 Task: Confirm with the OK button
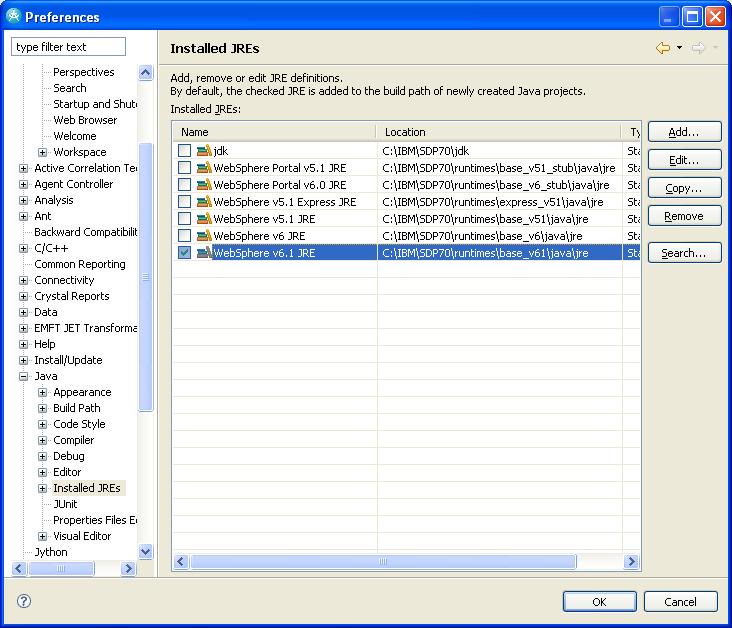point(599,602)
